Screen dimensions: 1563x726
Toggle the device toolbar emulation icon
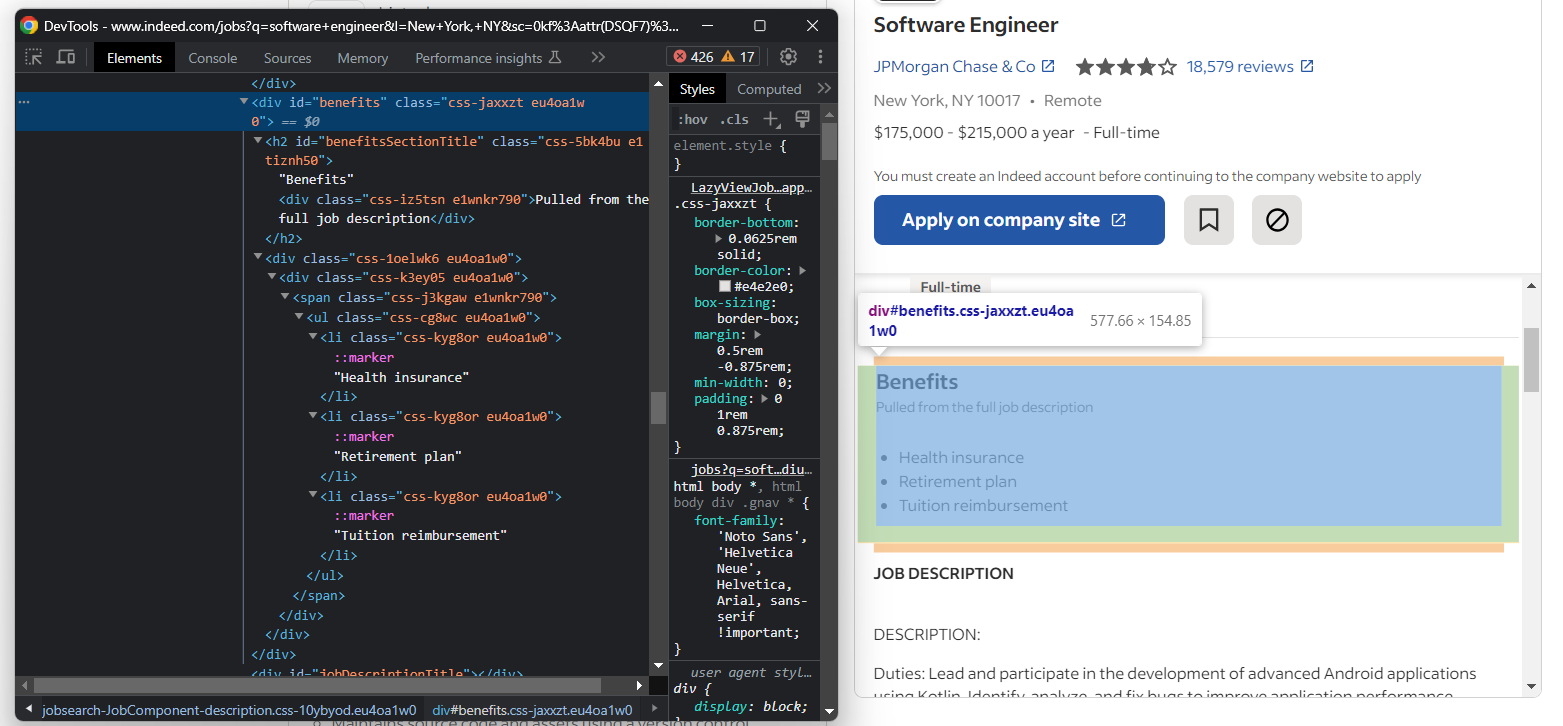[x=66, y=58]
